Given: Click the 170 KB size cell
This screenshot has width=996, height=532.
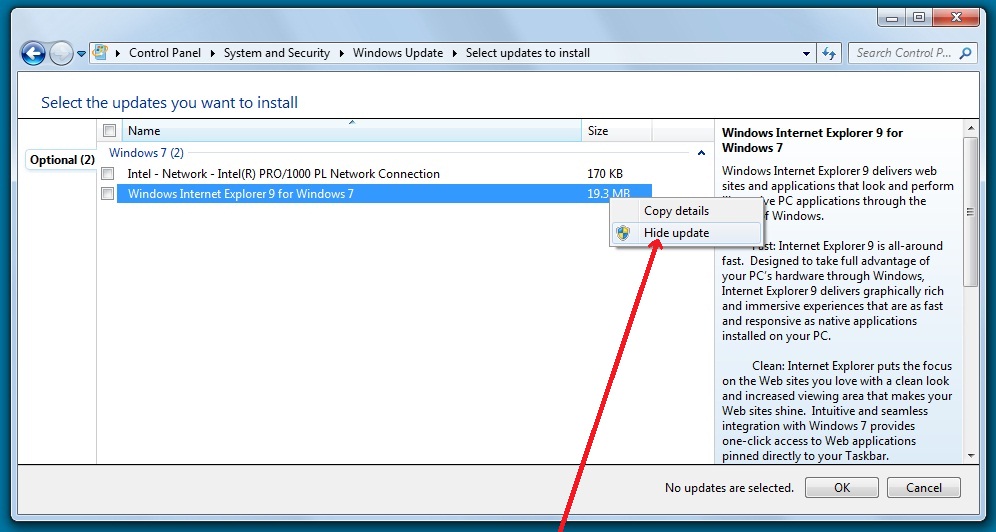Looking at the screenshot, I should click(605, 173).
